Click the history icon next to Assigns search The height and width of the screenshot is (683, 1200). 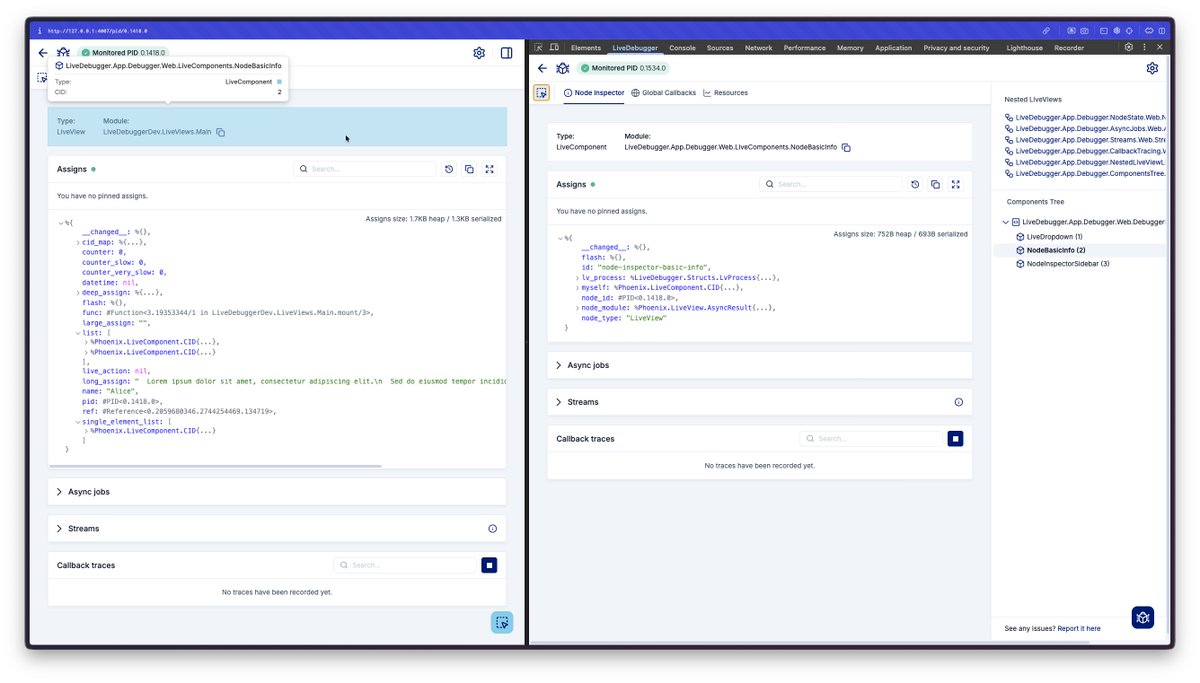tap(449, 169)
